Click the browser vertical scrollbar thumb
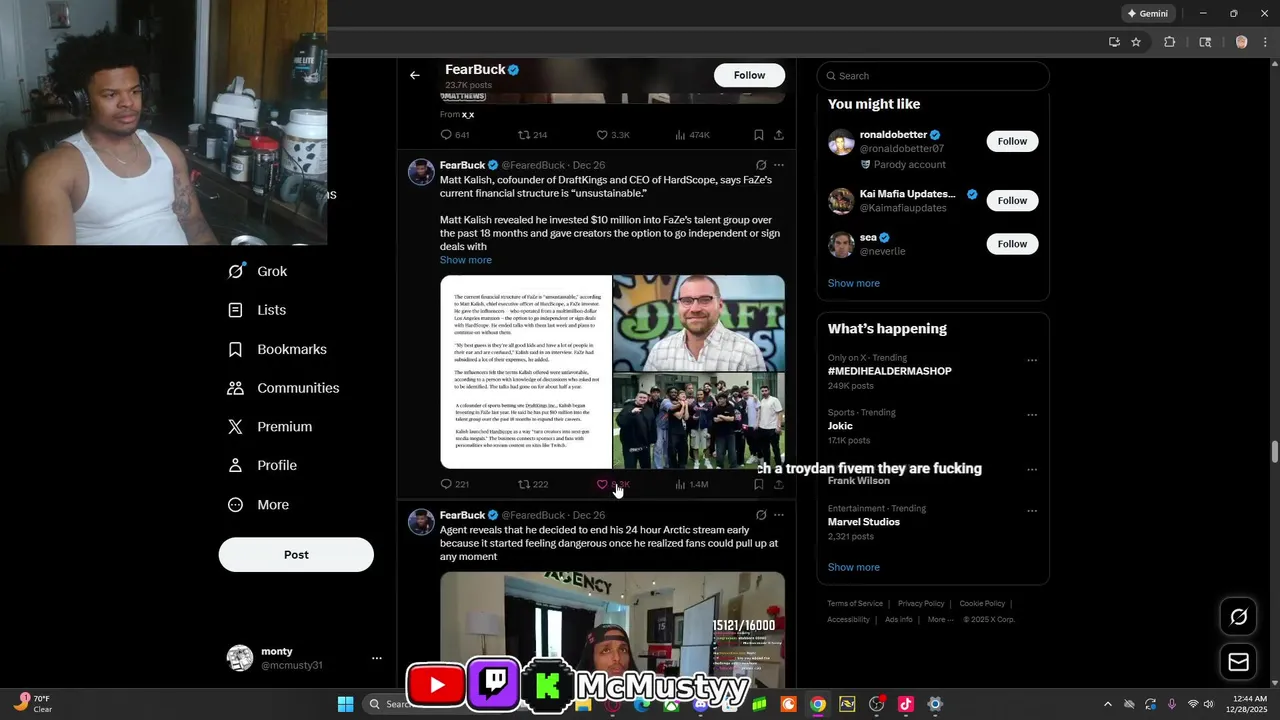This screenshot has height=720, width=1280. coord(1274,451)
